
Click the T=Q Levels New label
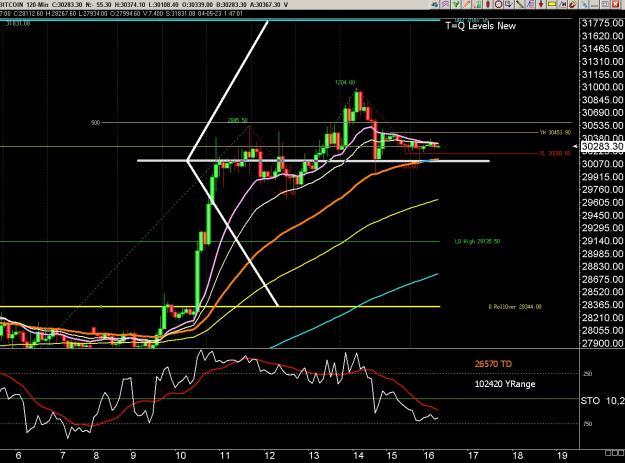[x=480, y=26]
